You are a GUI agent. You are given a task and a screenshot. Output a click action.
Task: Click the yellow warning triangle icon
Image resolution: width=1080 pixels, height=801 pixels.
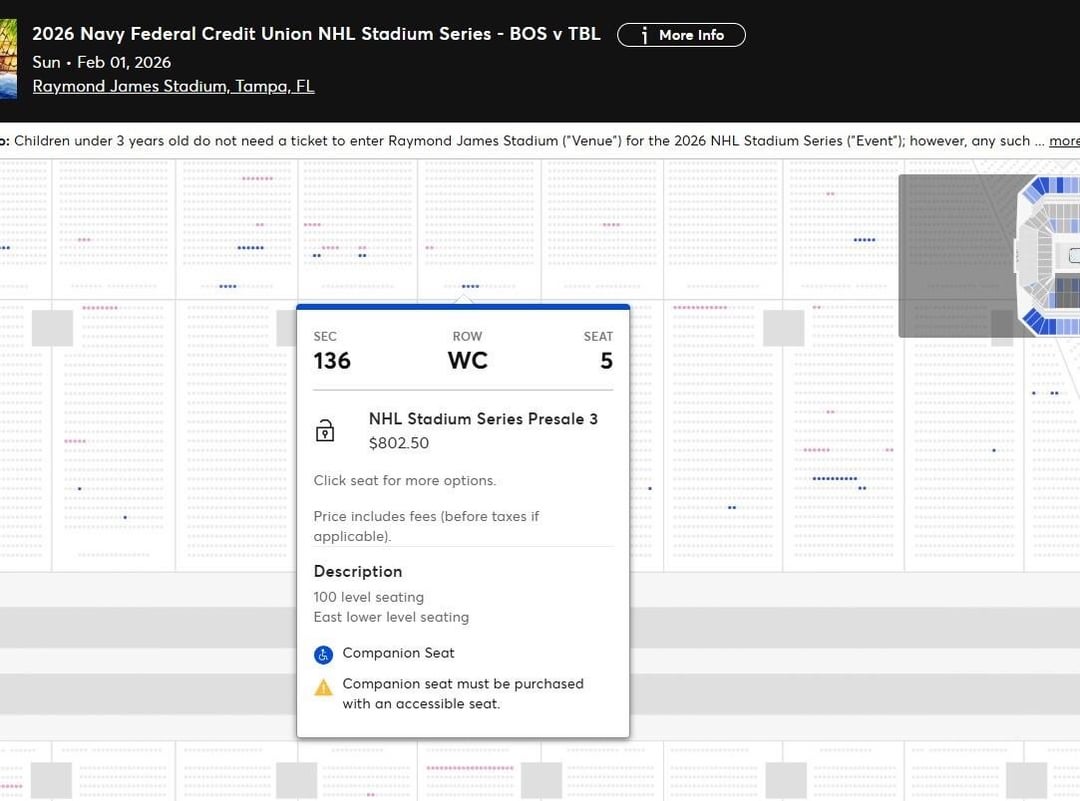pyautogui.click(x=323, y=686)
